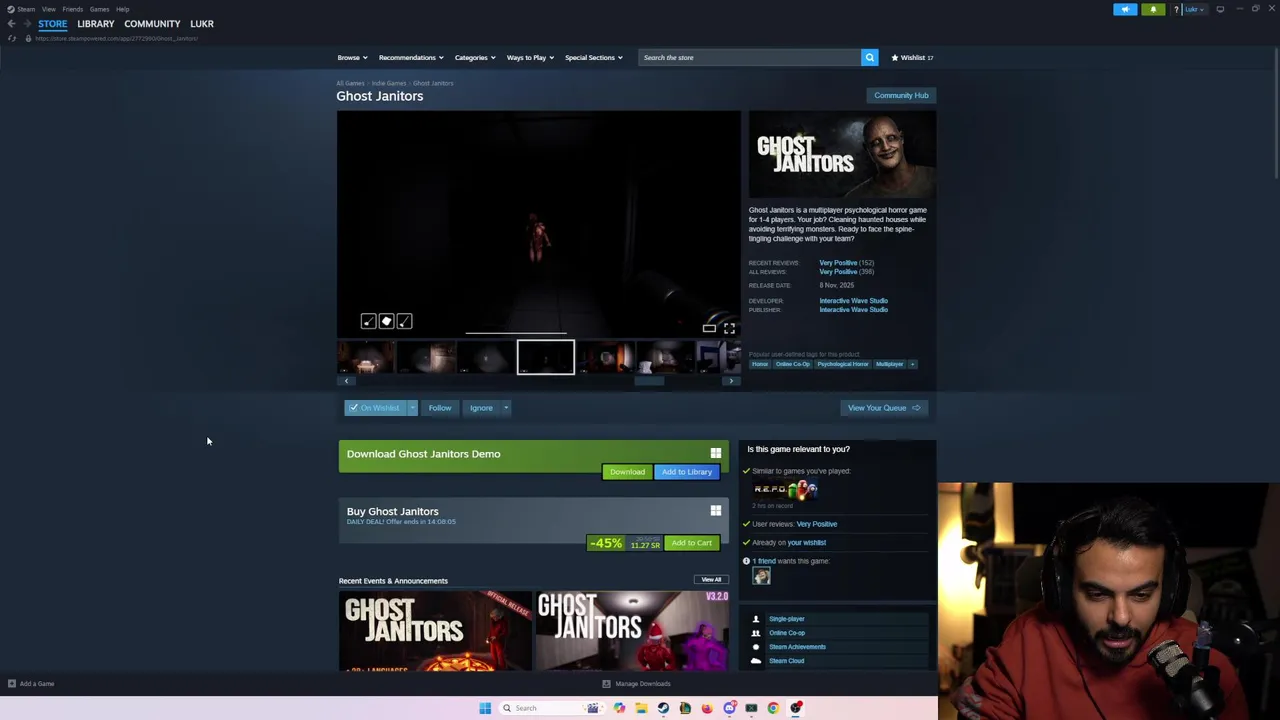Add demo to library
The image size is (1280, 720).
(x=687, y=472)
